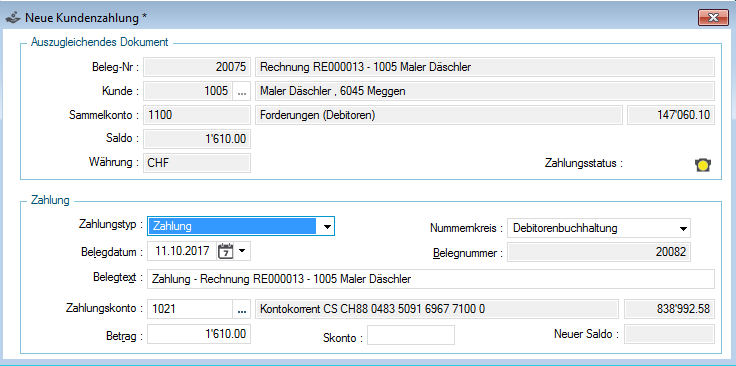This screenshot has height=366, width=736.
Task: Open the Zahlungskonto lookup ellipsis button
Action: coord(241,309)
